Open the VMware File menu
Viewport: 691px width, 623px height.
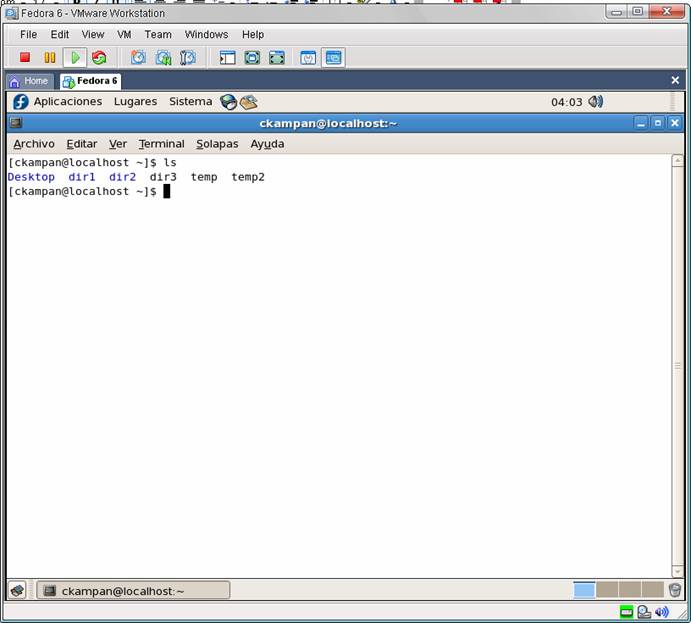tap(28, 34)
